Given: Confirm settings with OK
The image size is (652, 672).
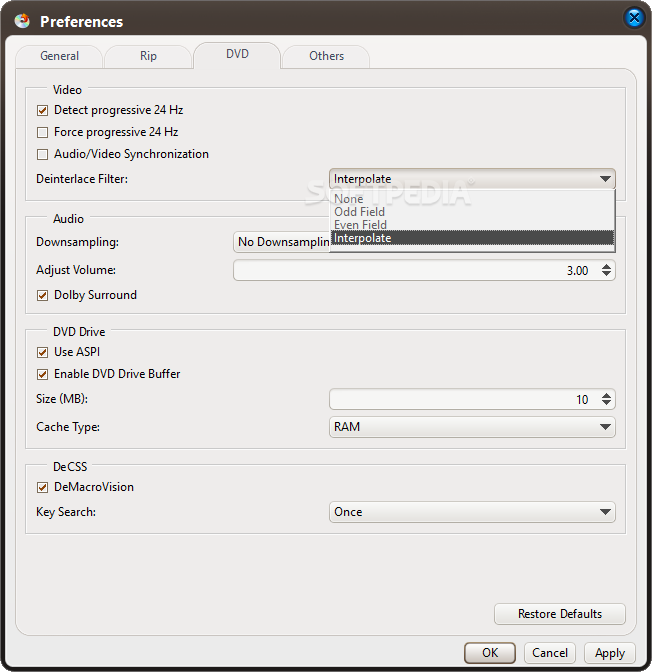Looking at the screenshot, I should pos(490,653).
